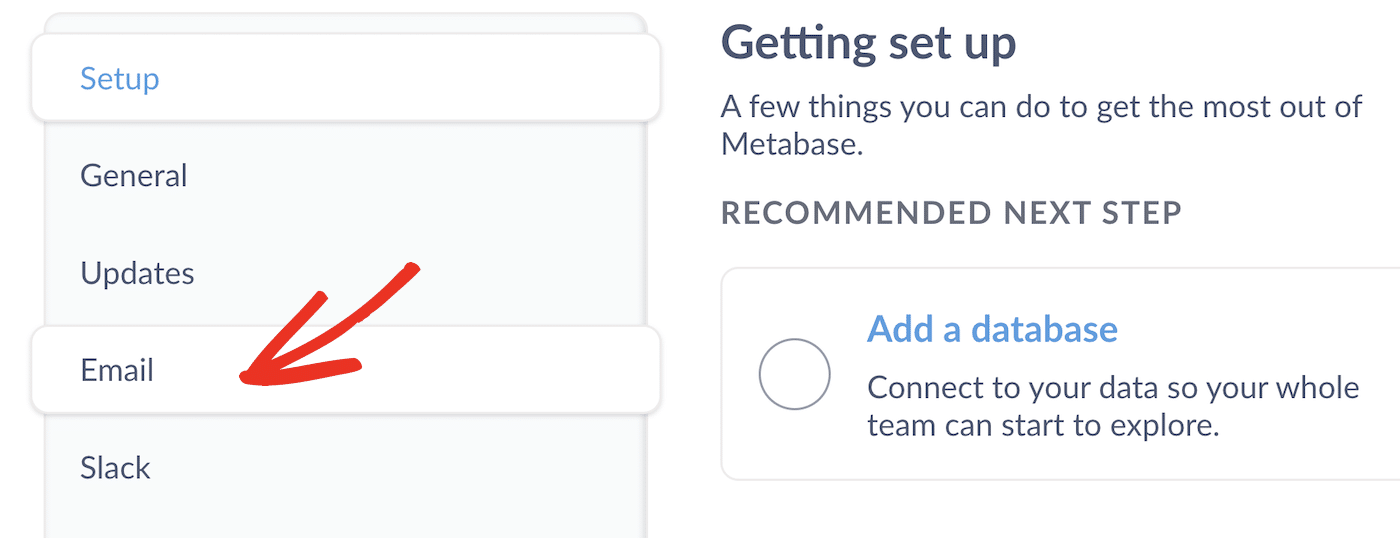This screenshot has height=538, width=1400.
Task: Click the empty space right of Add a database
Action: click(x=1260, y=328)
